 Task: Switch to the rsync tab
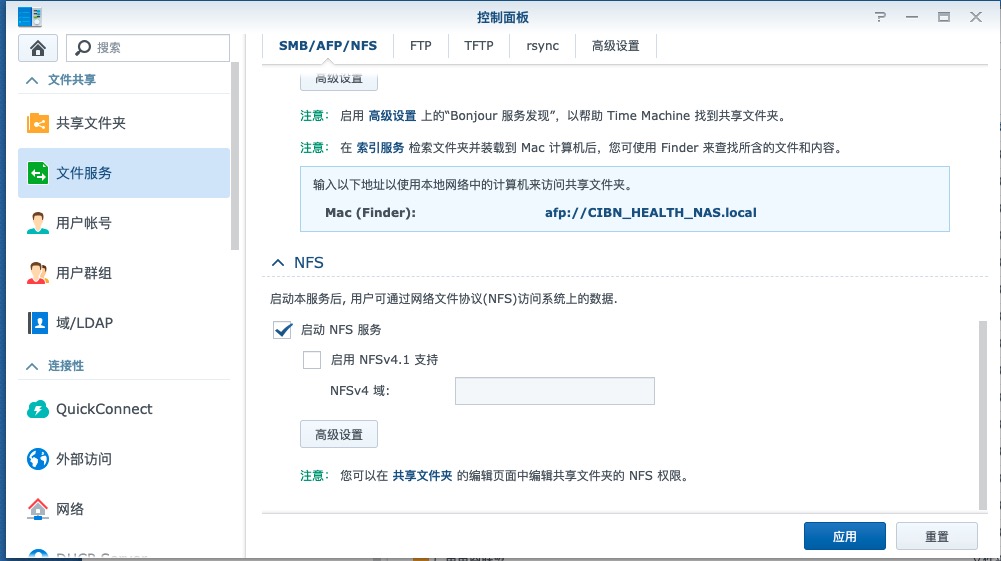pos(543,46)
